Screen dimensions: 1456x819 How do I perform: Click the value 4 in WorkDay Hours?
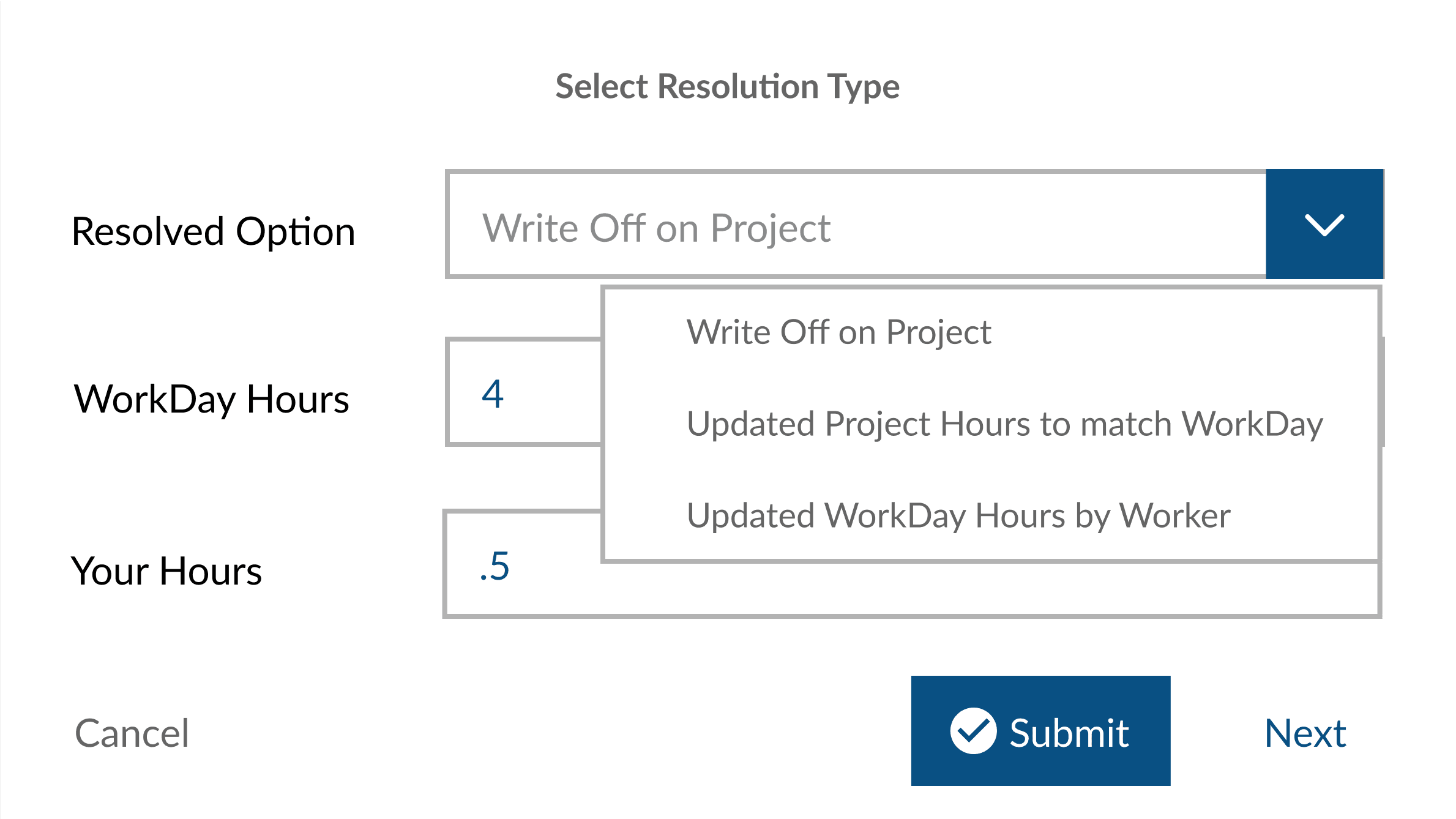tap(493, 394)
